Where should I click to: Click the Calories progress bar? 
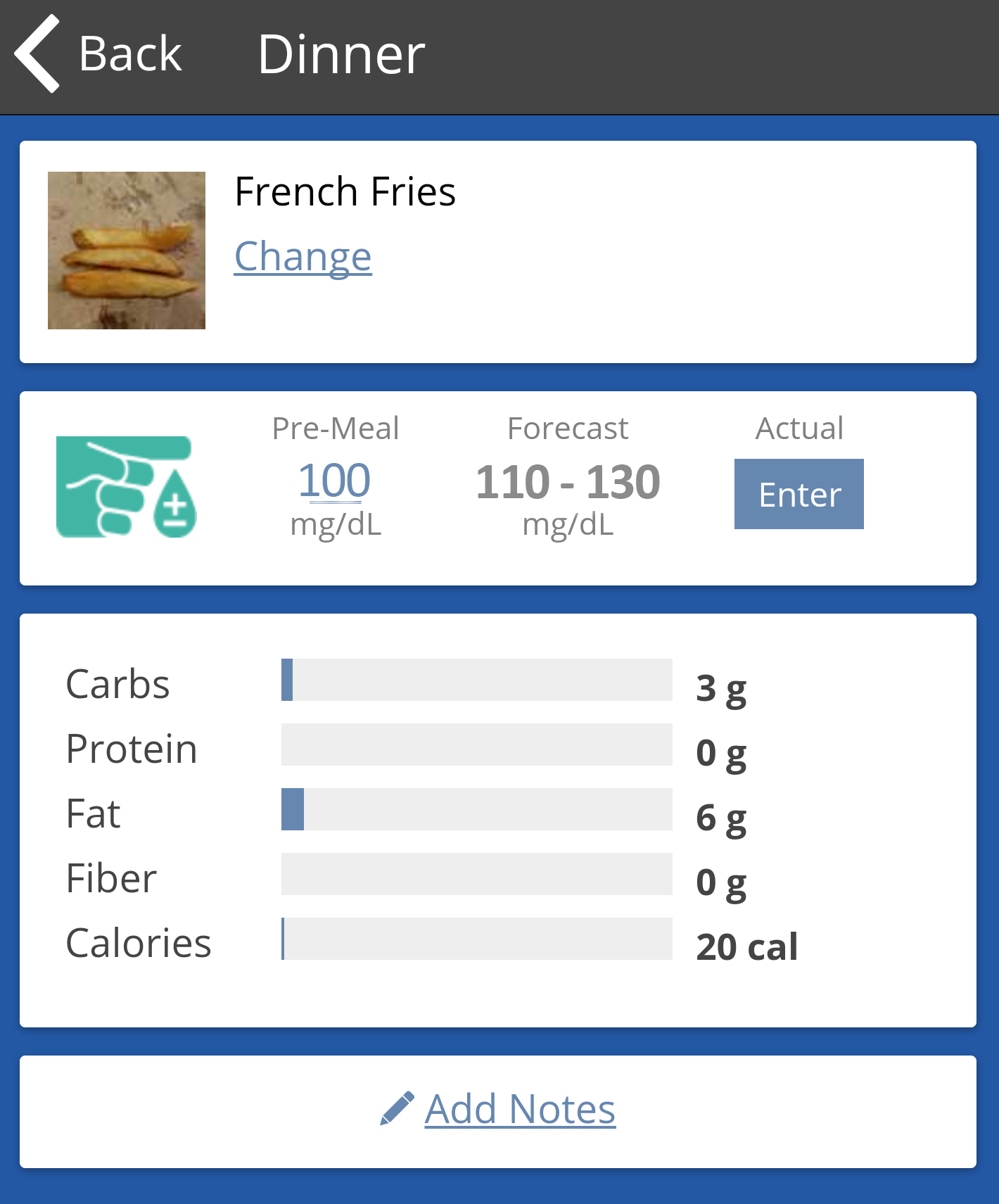coord(476,939)
